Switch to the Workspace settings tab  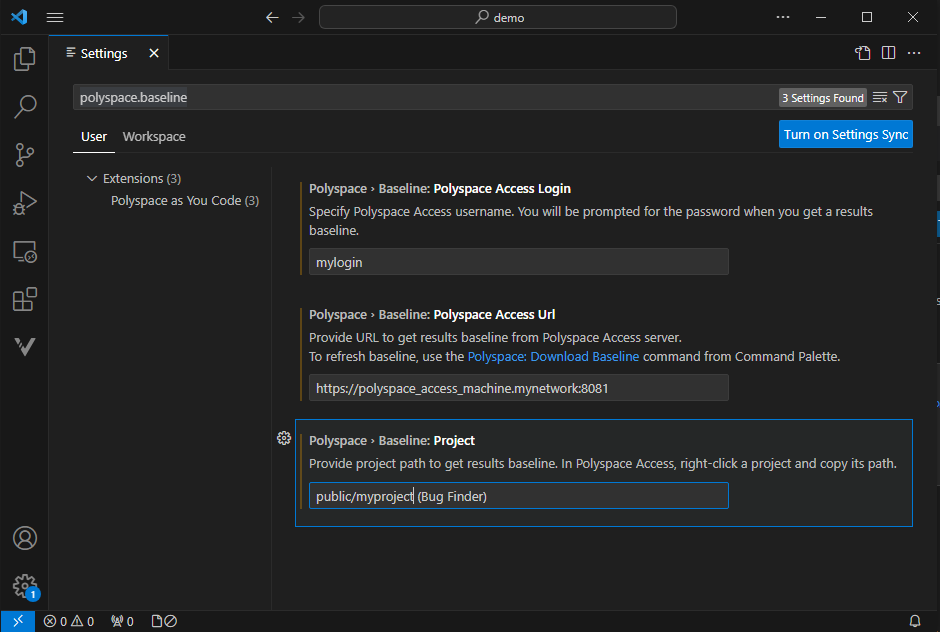point(153,136)
